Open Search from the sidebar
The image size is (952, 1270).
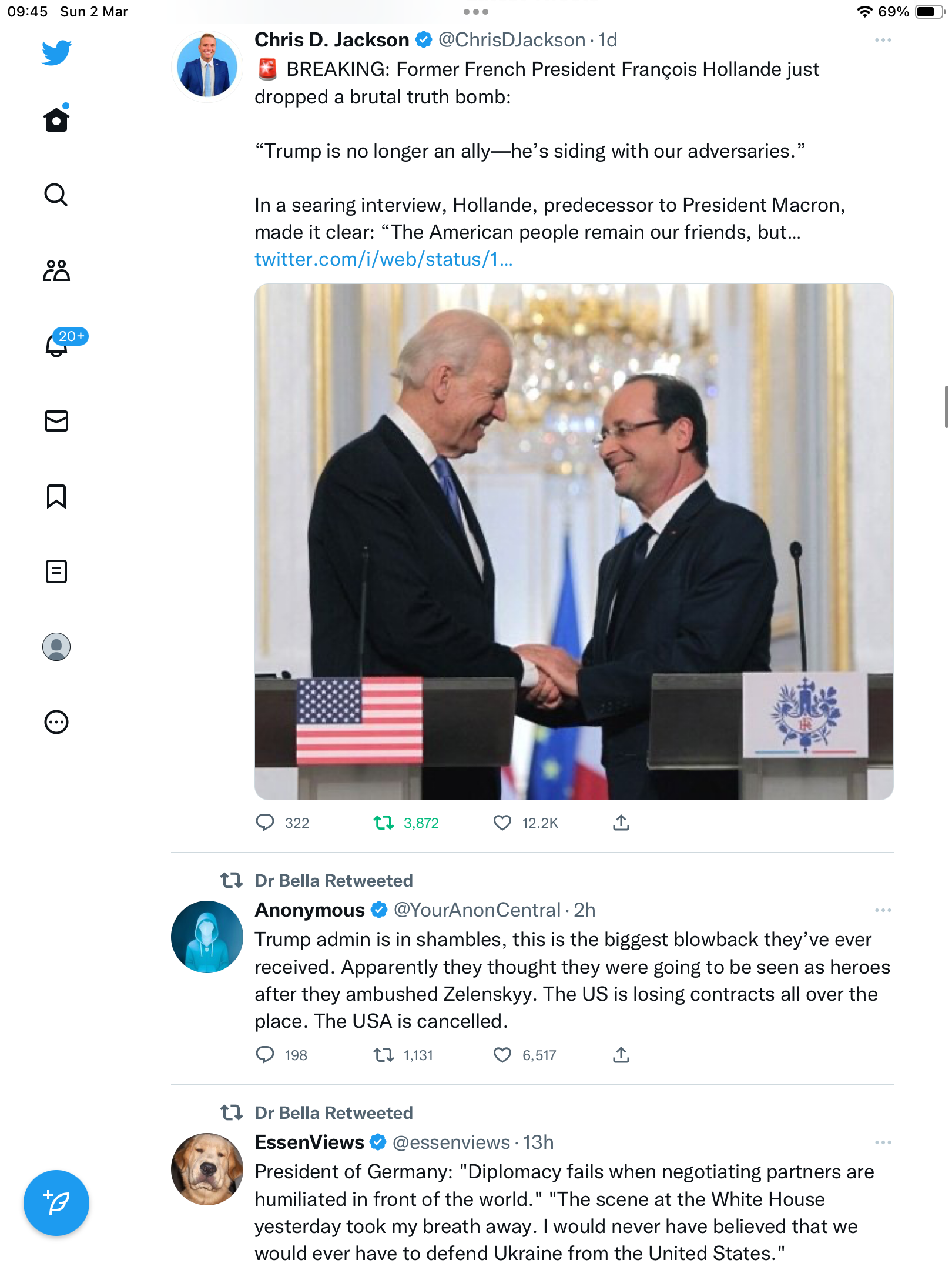pos(56,195)
